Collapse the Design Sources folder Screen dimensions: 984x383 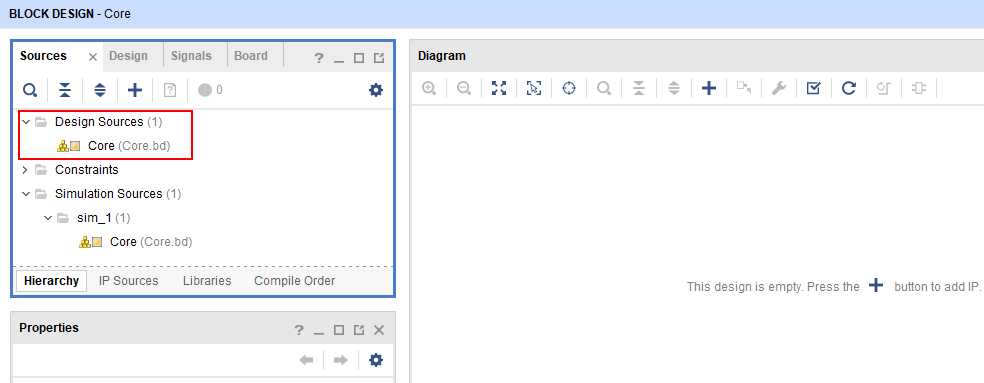tap(26, 121)
